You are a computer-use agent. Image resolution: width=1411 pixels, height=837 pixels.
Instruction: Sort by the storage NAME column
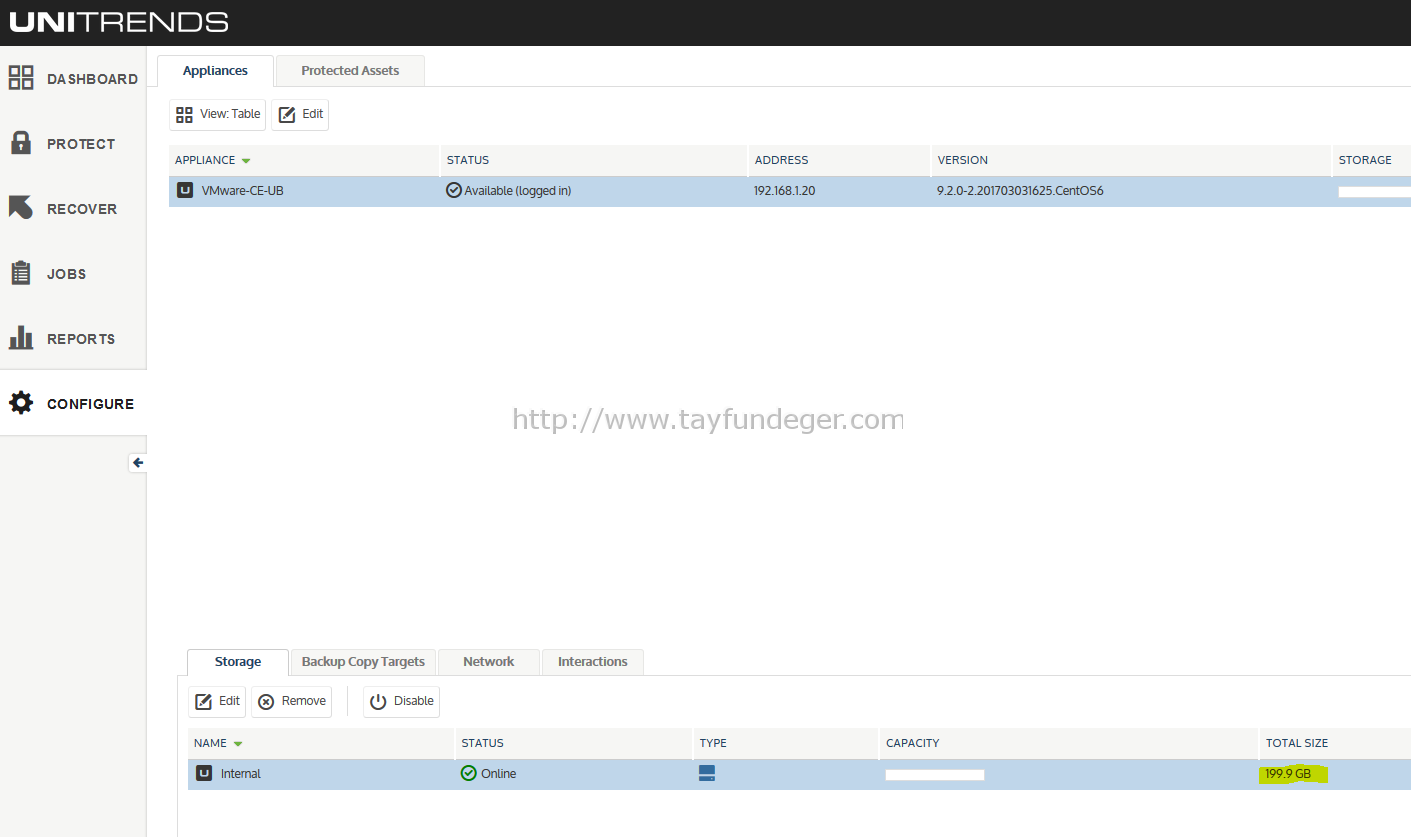(321, 743)
